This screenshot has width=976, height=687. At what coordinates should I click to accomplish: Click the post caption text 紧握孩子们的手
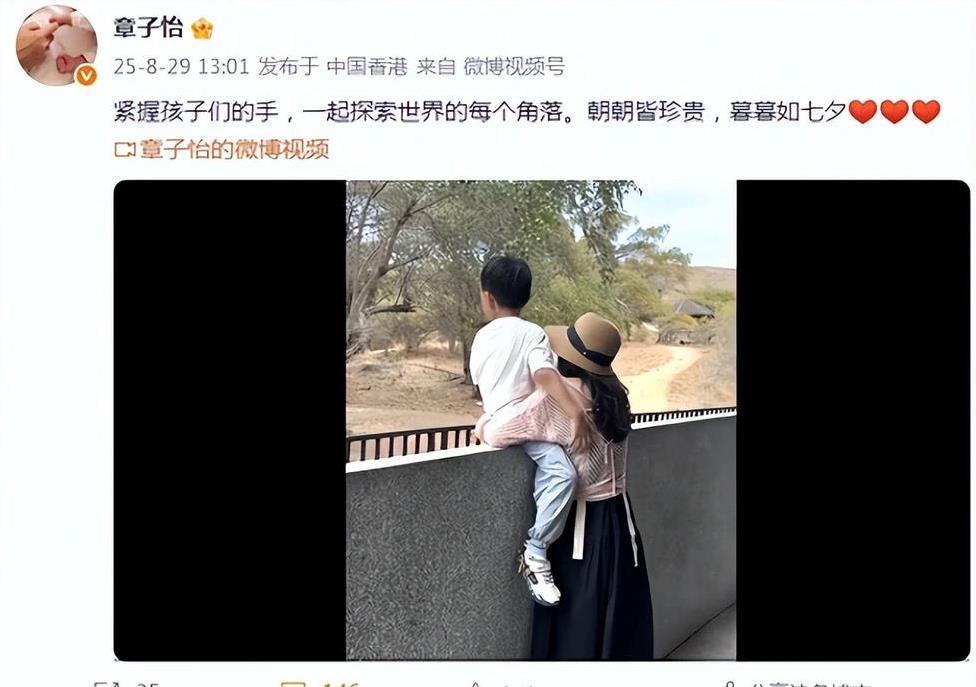pyautogui.click(x=196, y=111)
